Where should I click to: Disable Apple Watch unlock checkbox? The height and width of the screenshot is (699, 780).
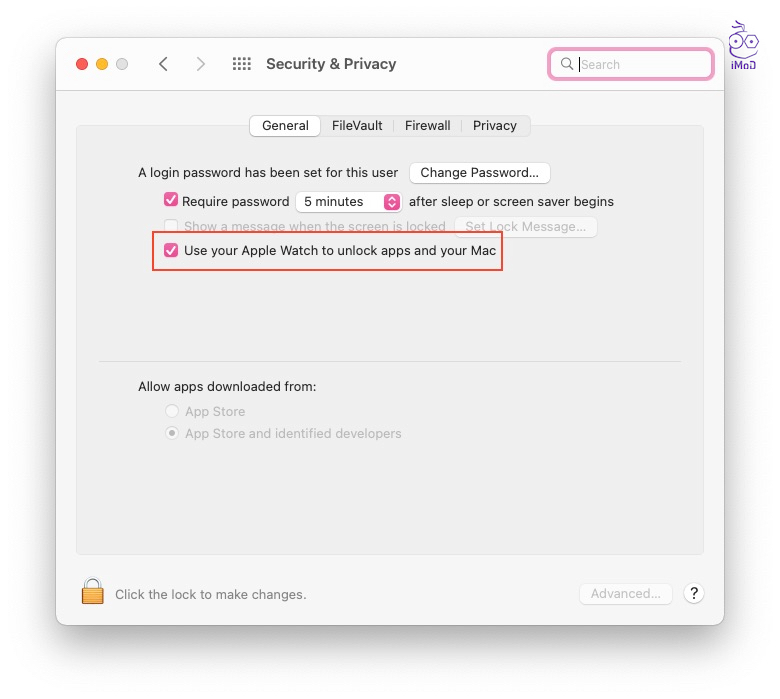pos(171,250)
